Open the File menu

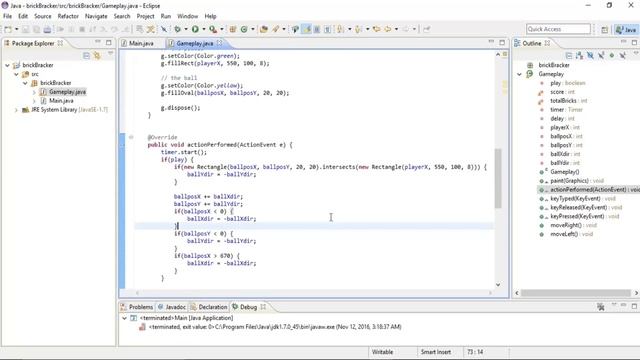(x=7, y=16)
